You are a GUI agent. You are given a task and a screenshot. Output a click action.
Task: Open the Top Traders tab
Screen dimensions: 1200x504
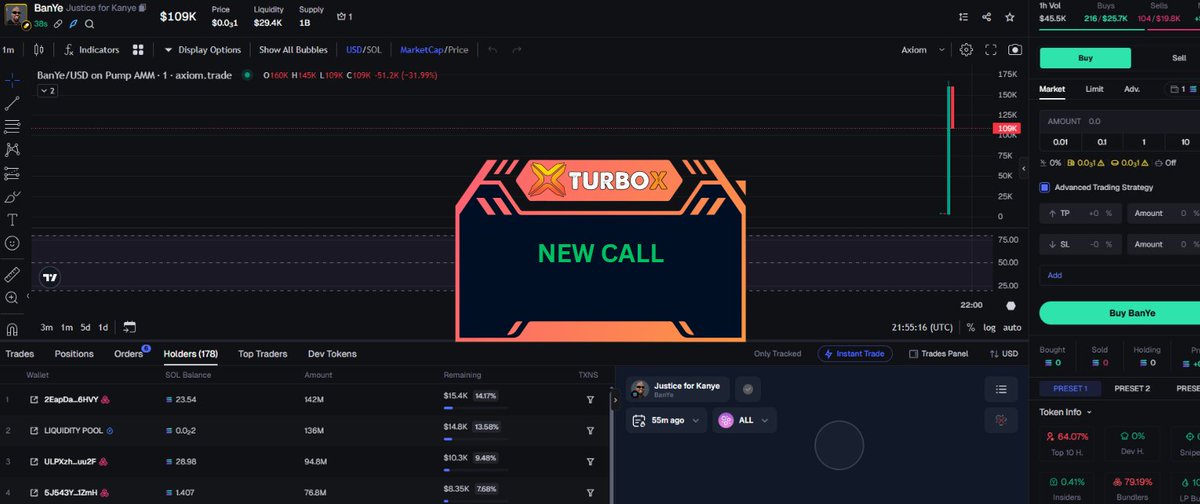[262, 354]
